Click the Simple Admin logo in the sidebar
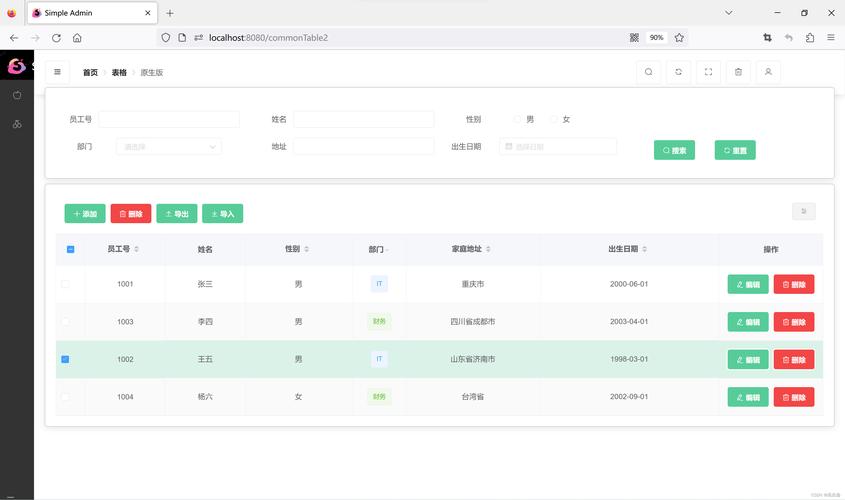The height and width of the screenshot is (500, 845). coord(16,66)
